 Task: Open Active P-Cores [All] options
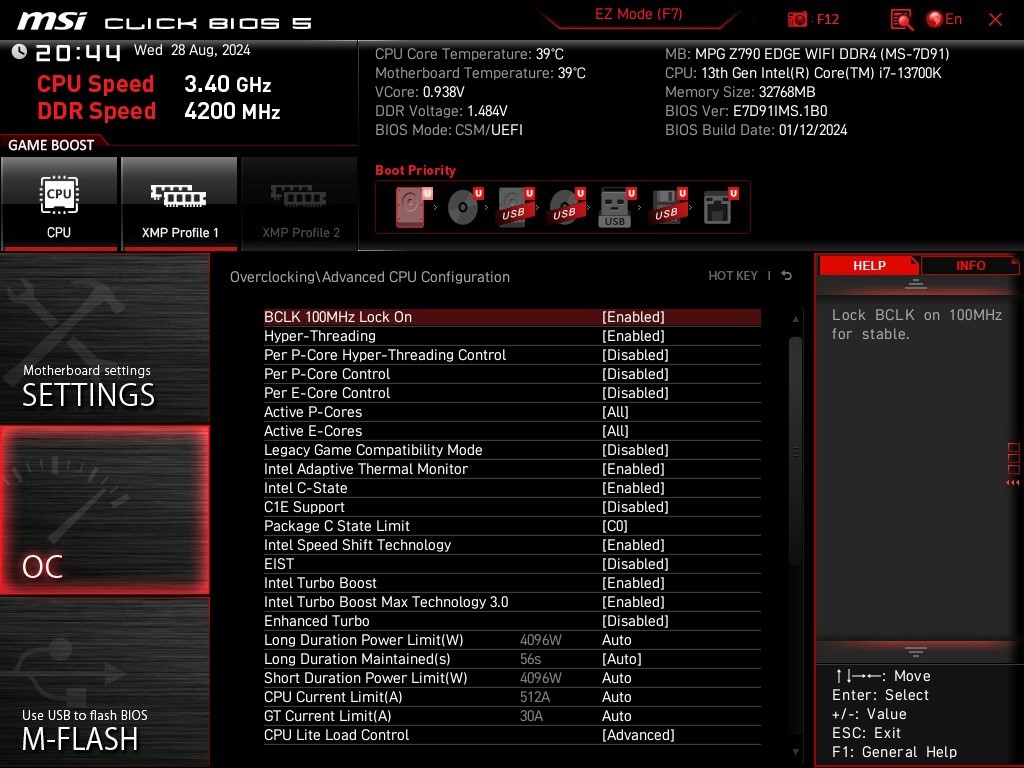pyautogui.click(x=615, y=412)
